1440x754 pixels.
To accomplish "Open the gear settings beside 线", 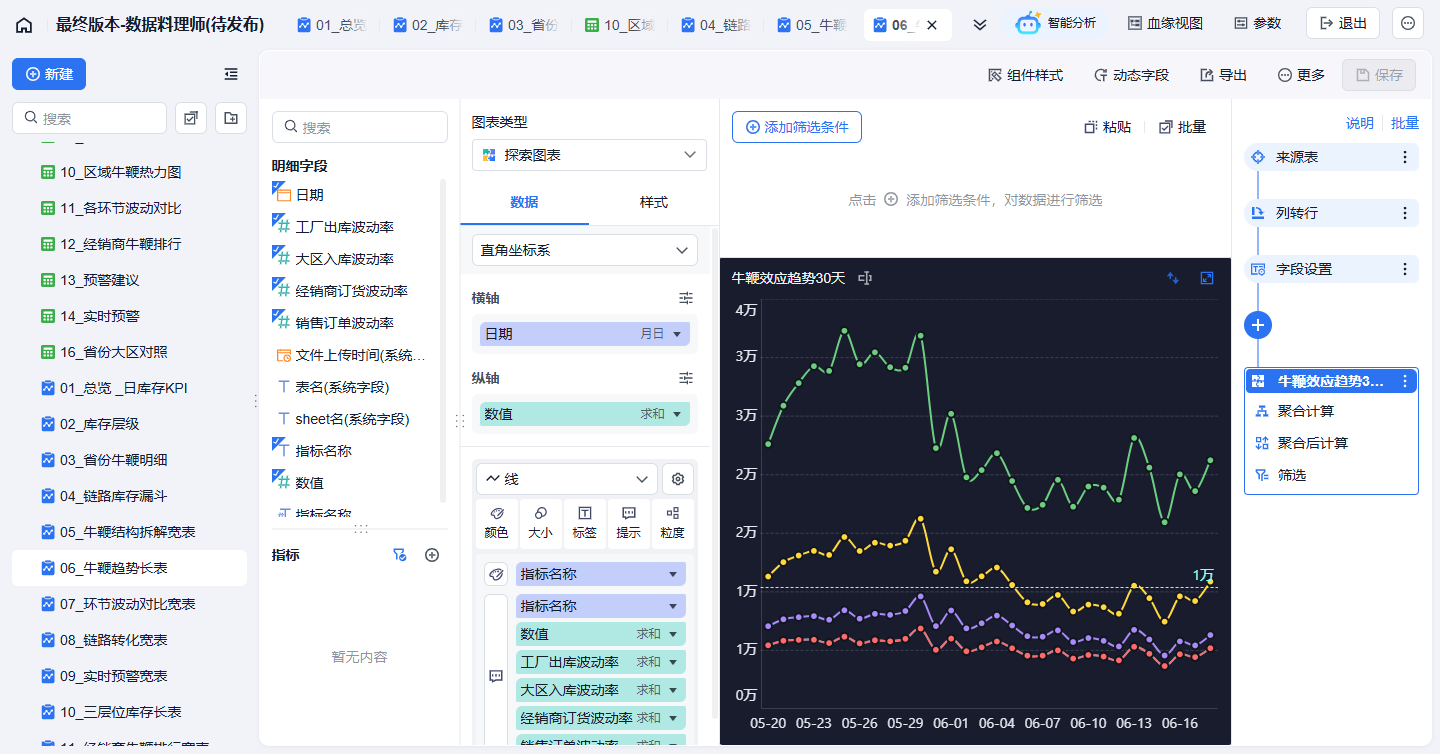I will point(678,479).
